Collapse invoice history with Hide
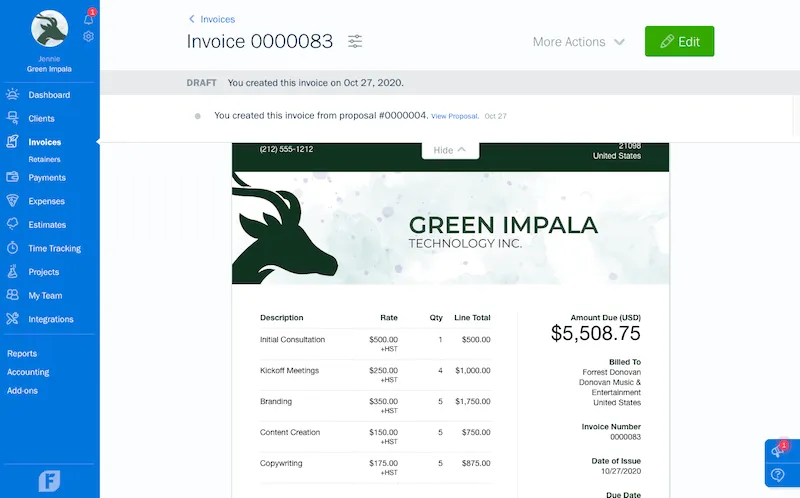800x498 pixels. click(449, 150)
